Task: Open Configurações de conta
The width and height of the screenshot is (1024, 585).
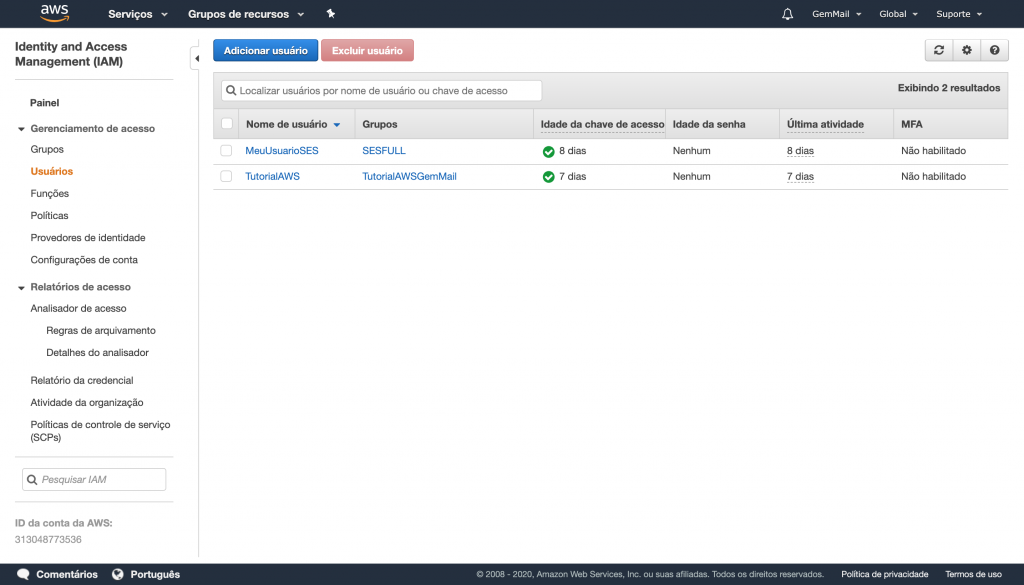Action: [x=84, y=260]
